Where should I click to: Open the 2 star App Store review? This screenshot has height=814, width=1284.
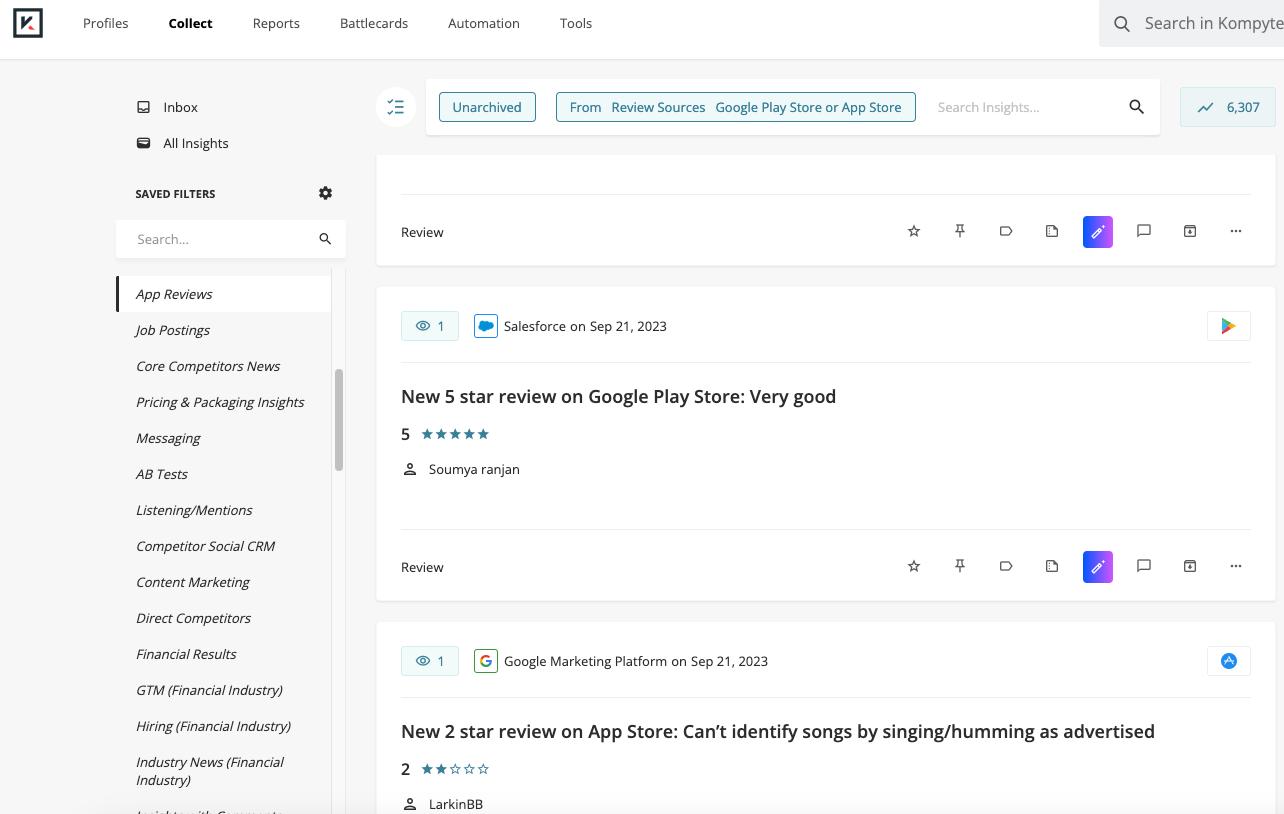point(778,731)
